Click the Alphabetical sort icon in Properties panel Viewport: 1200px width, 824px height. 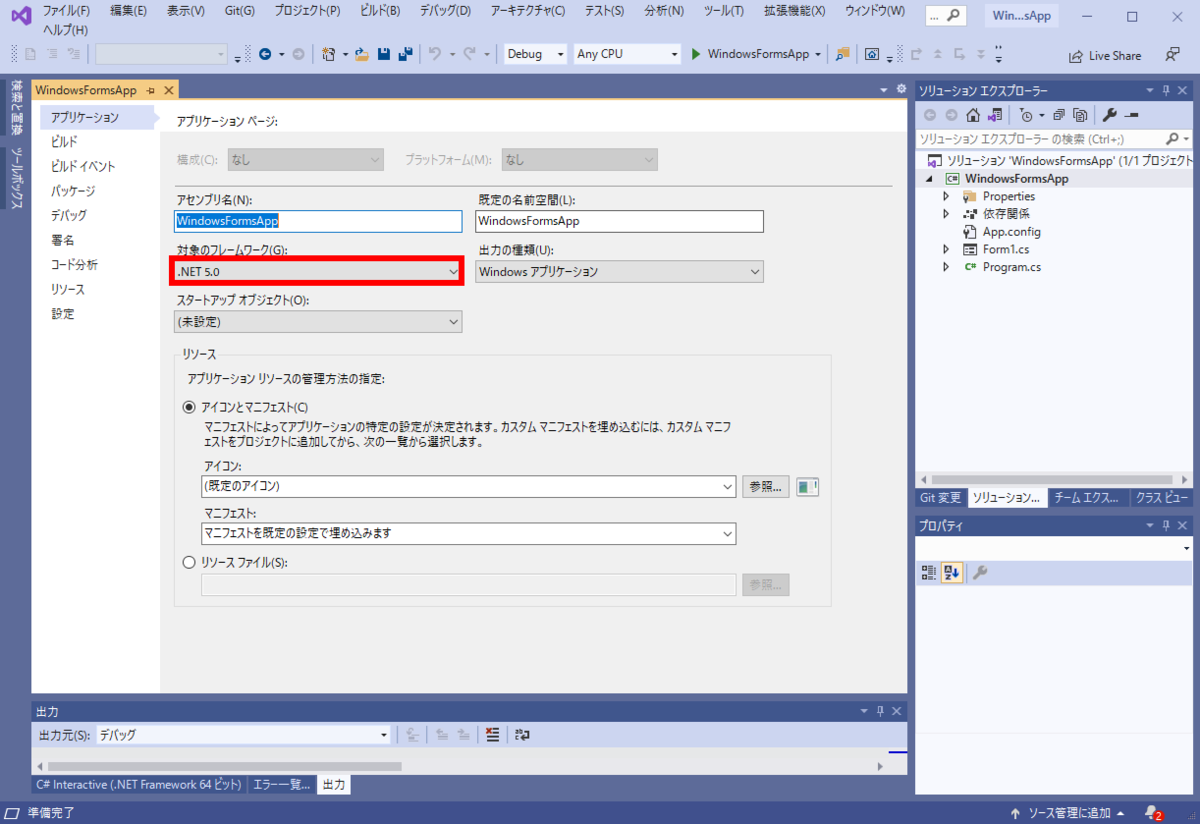click(952, 573)
